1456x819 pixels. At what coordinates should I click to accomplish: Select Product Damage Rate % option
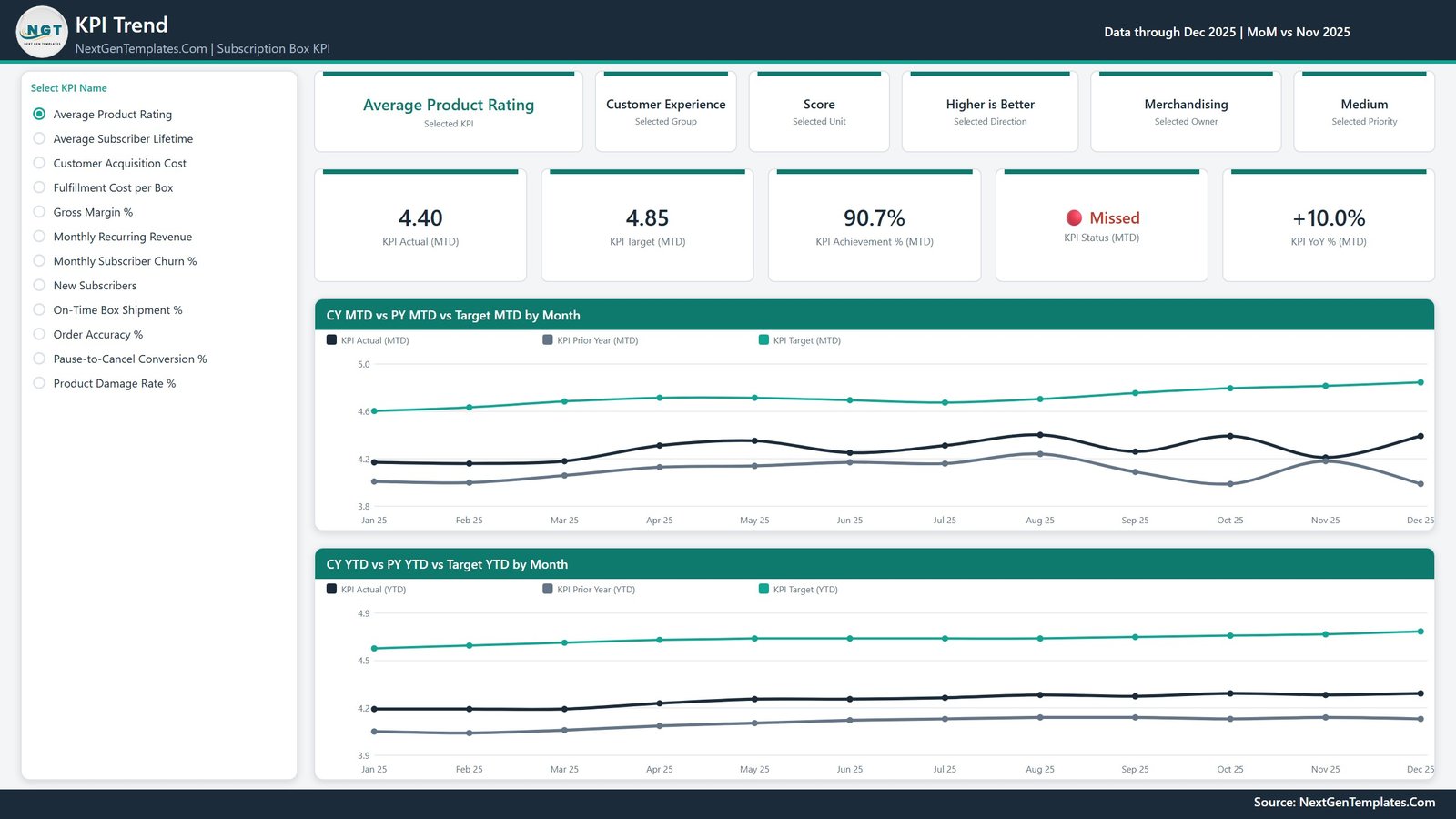click(x=39, y=383)
